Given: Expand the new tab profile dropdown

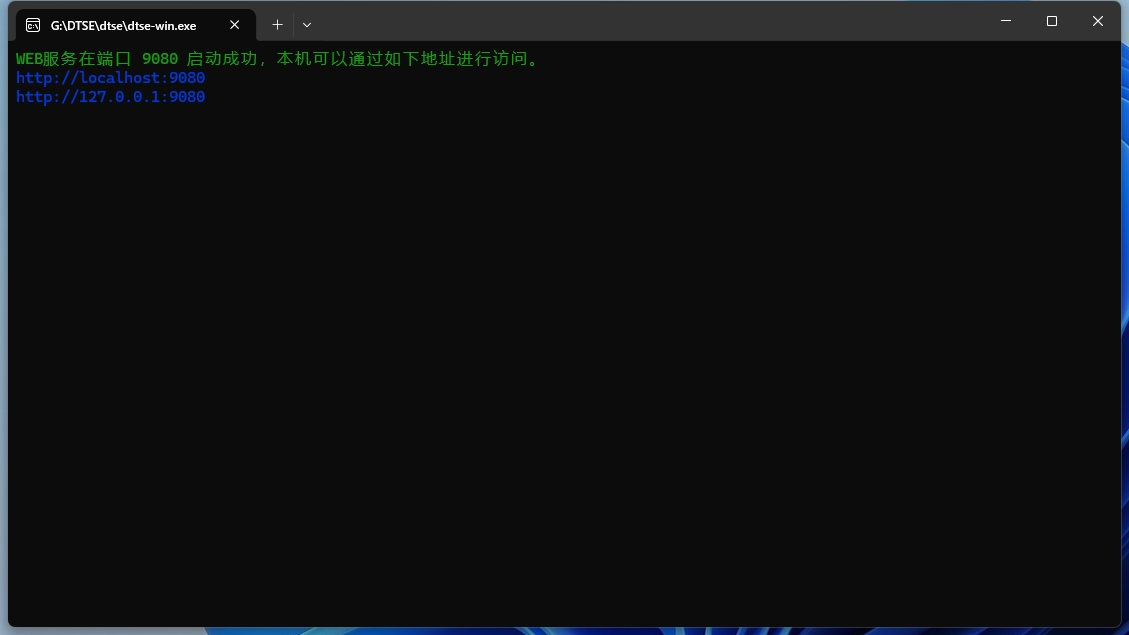Looking at the screenshot, I should coord(307,25).
